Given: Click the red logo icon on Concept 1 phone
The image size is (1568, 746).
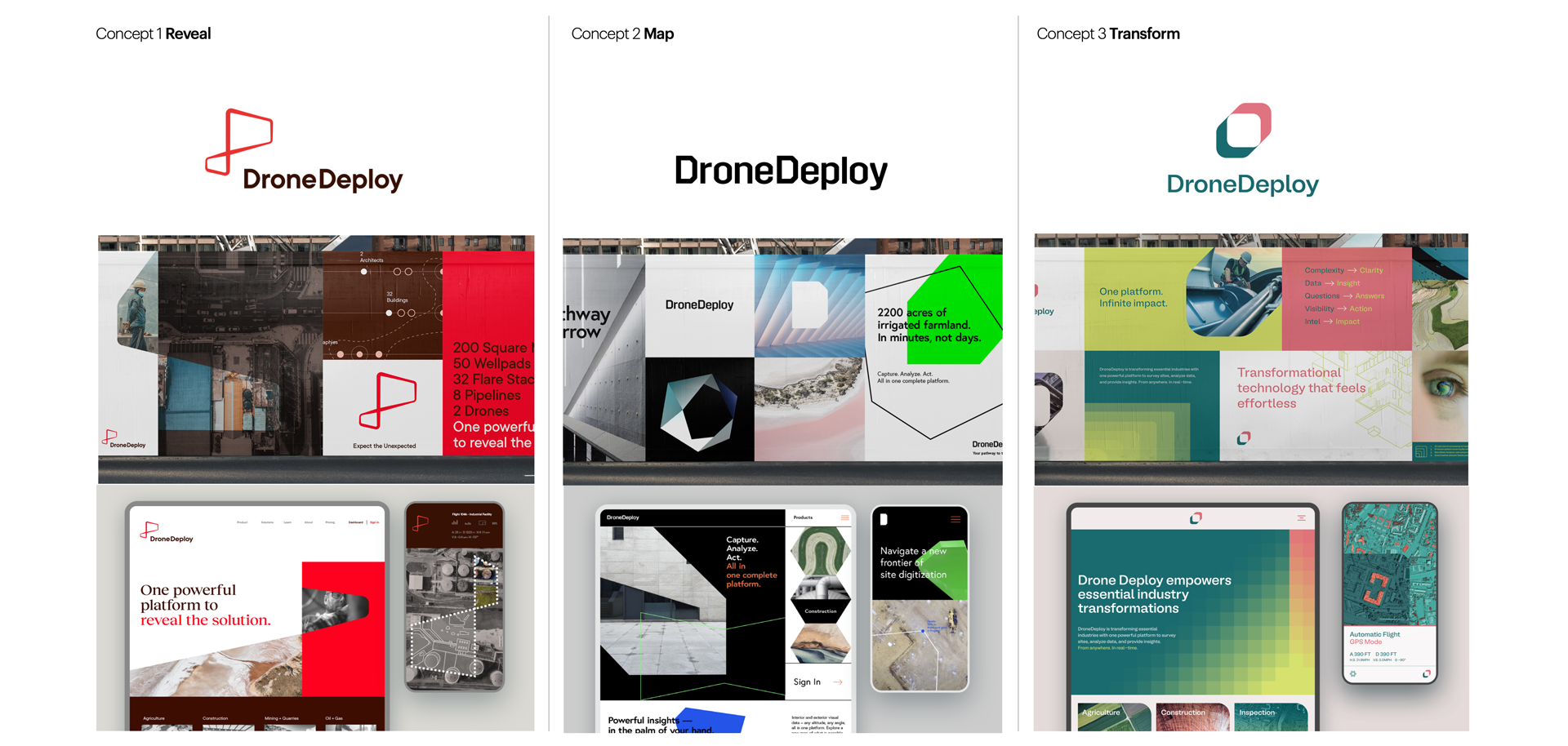Looking at the screenshot, I should coord(421,523).
